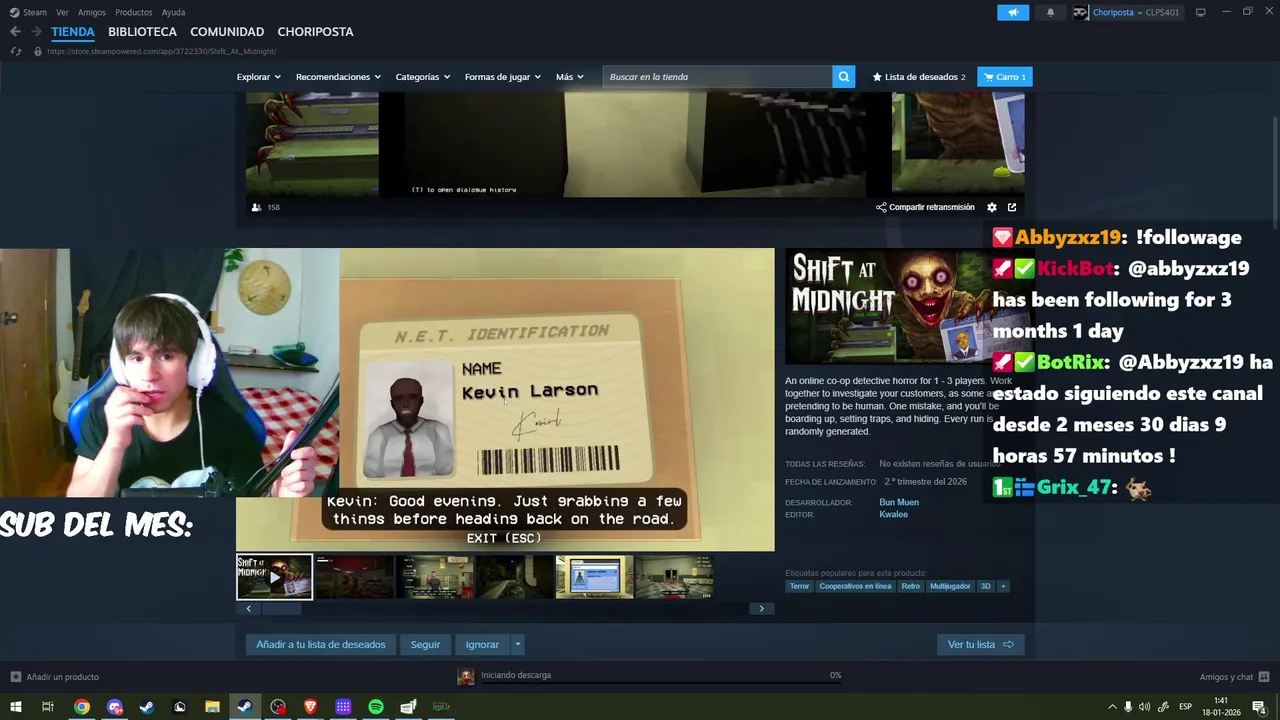The width and height of the screenshot is (1280, 720).
Task: Click the Seguir button
Action: pyautogui.click(x=425, y=645)
